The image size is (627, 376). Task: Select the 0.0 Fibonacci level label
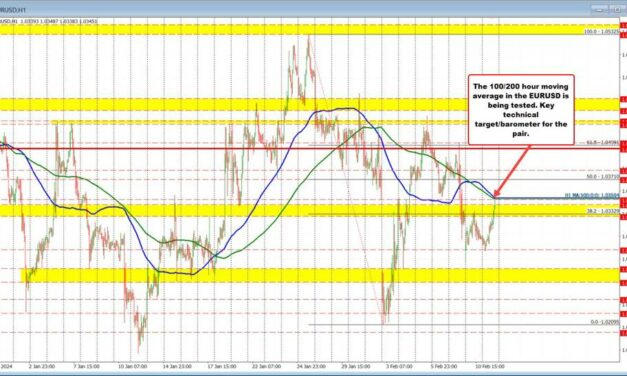605,322
